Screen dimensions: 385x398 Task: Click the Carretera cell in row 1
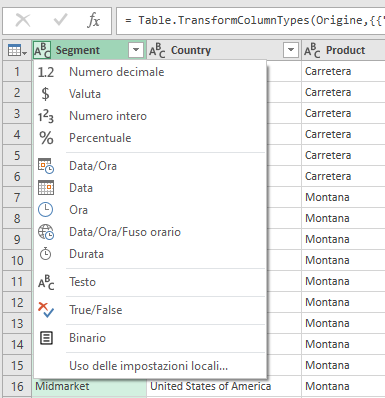tap(343, 71)
